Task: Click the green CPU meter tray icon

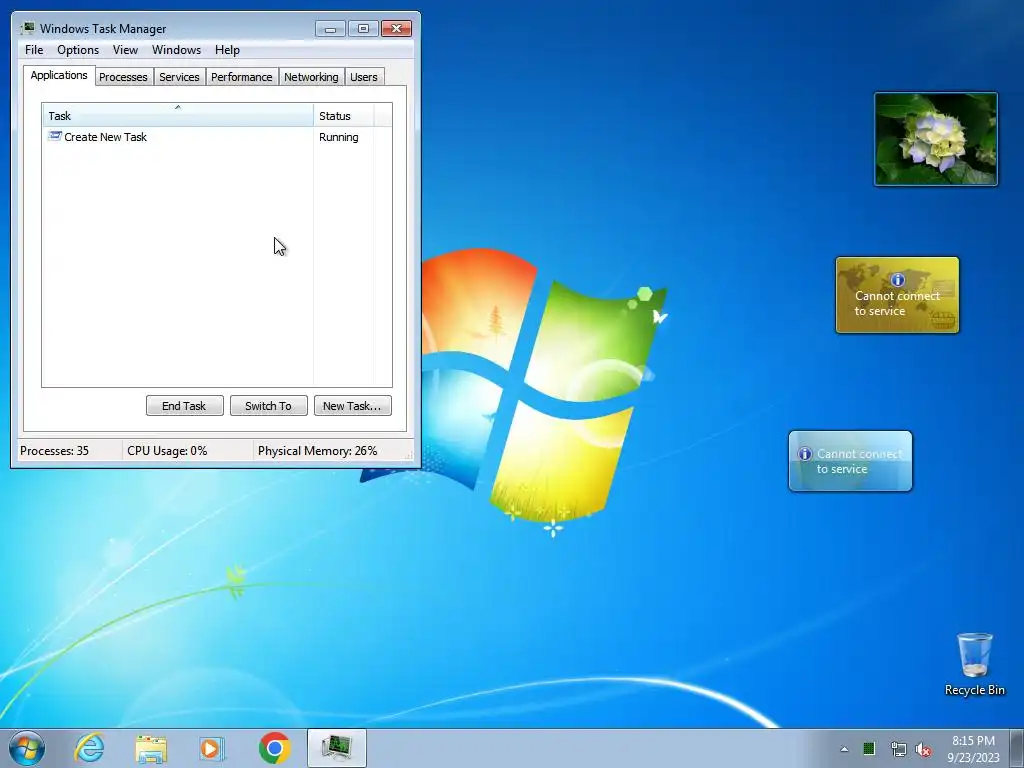Action: coord(869,749)
